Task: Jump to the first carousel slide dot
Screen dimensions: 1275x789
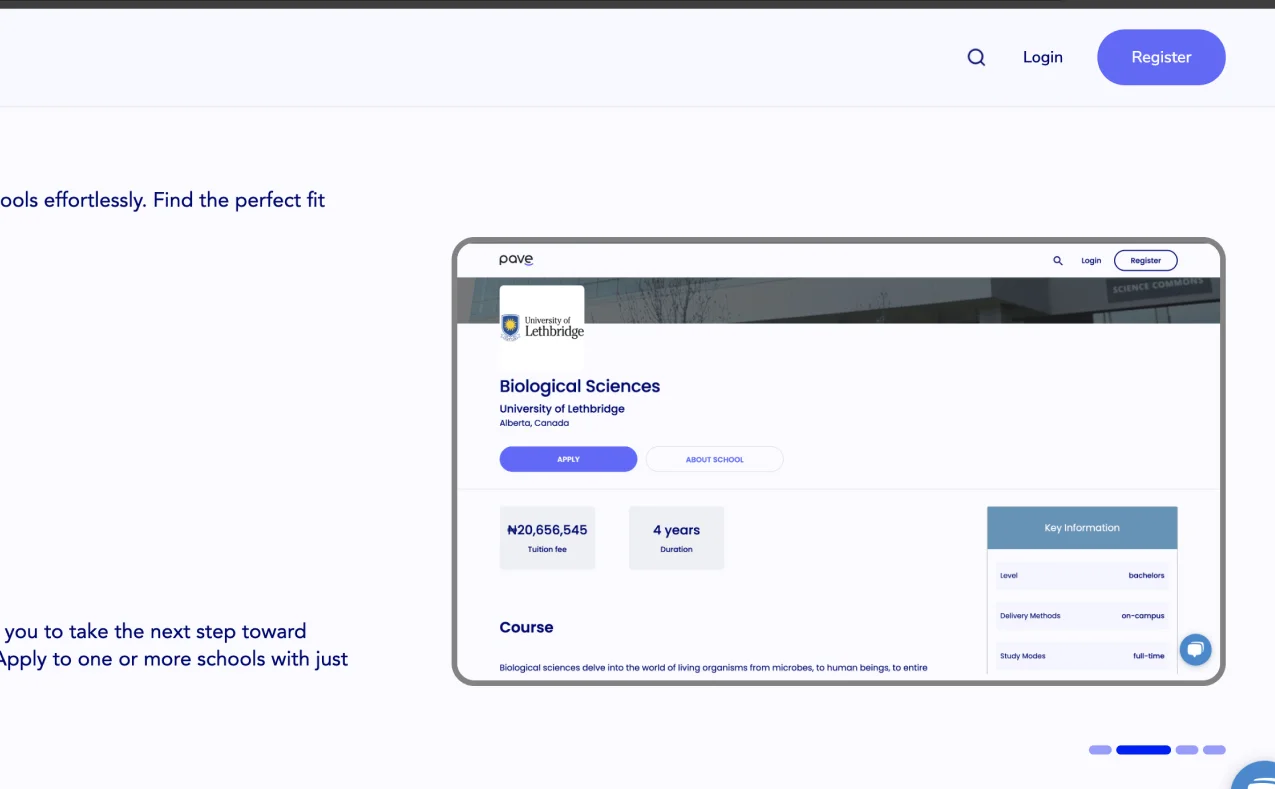Action: (1100, 750)
